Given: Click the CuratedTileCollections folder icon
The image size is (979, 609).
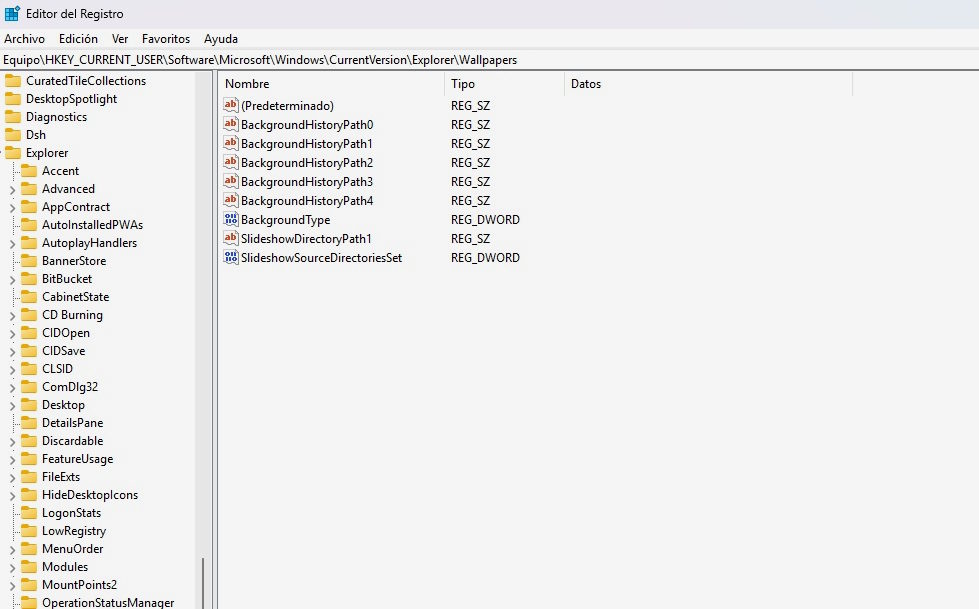Looking at the screenshot, I should click(12, 81).
